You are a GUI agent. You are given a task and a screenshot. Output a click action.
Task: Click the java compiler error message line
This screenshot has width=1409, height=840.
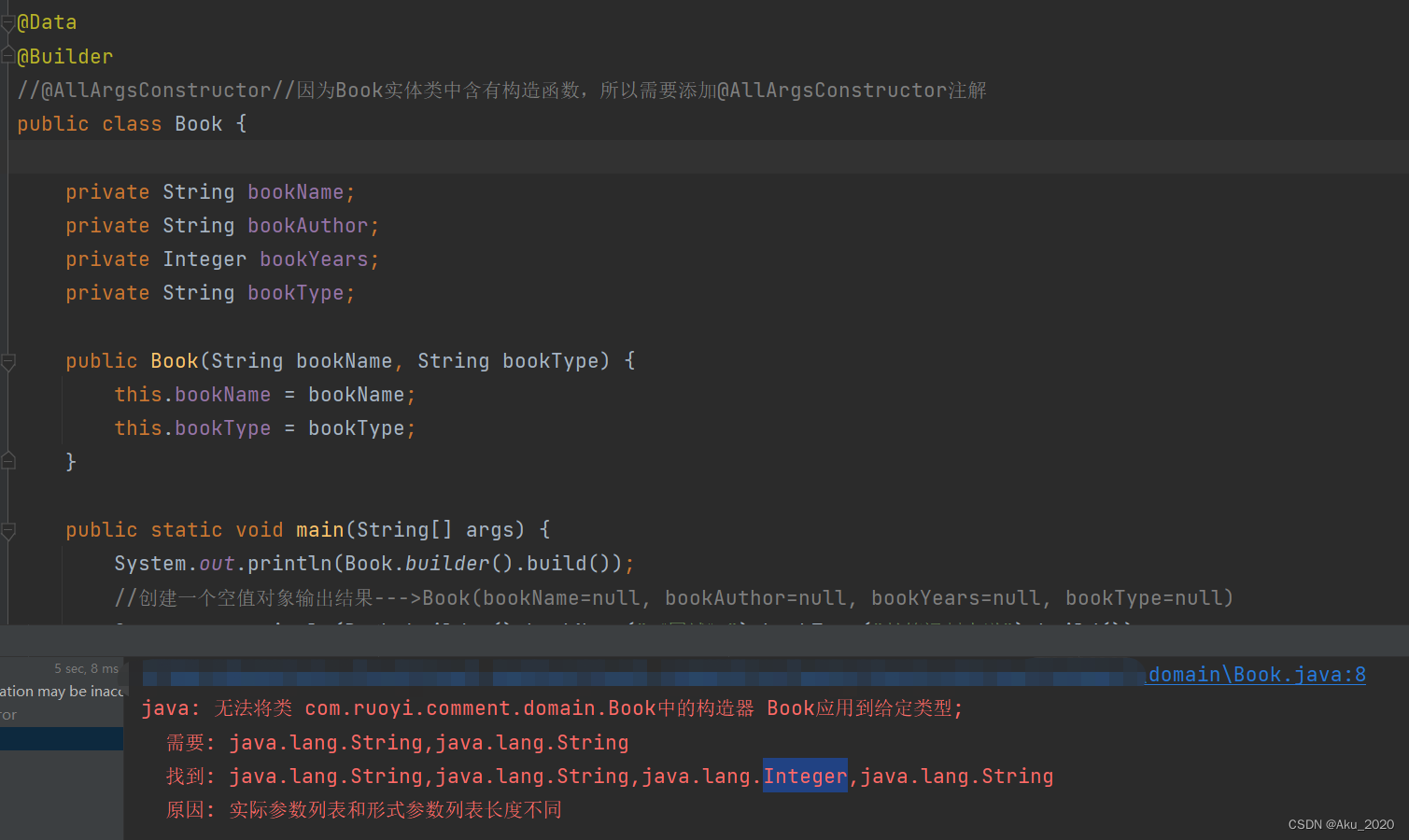point(551,707)
